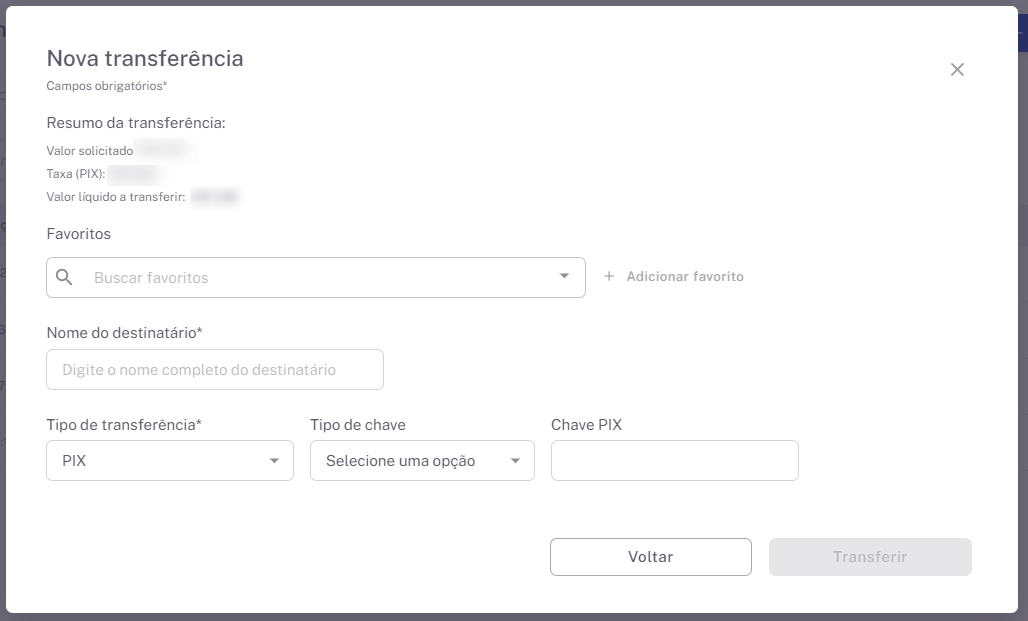Viewport: 1028px width, 621px height.
Task: Click the Resumo da transferência heading
Action: (x=136, y=123)
